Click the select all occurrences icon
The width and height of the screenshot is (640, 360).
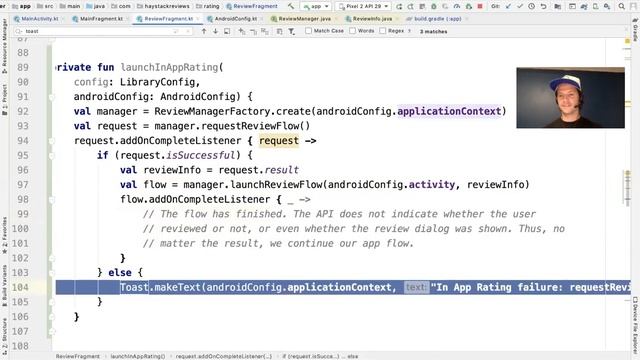pos(264,31)
